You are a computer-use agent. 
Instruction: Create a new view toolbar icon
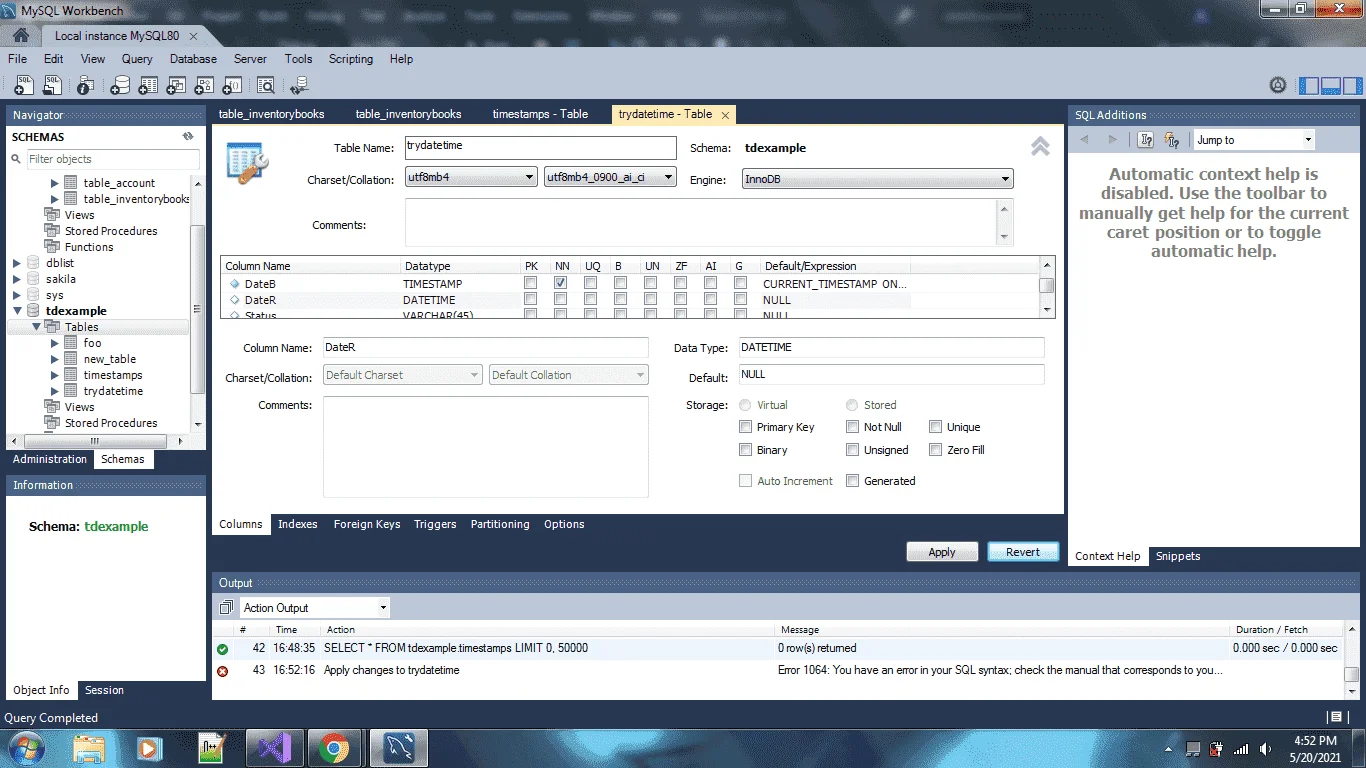176,86
